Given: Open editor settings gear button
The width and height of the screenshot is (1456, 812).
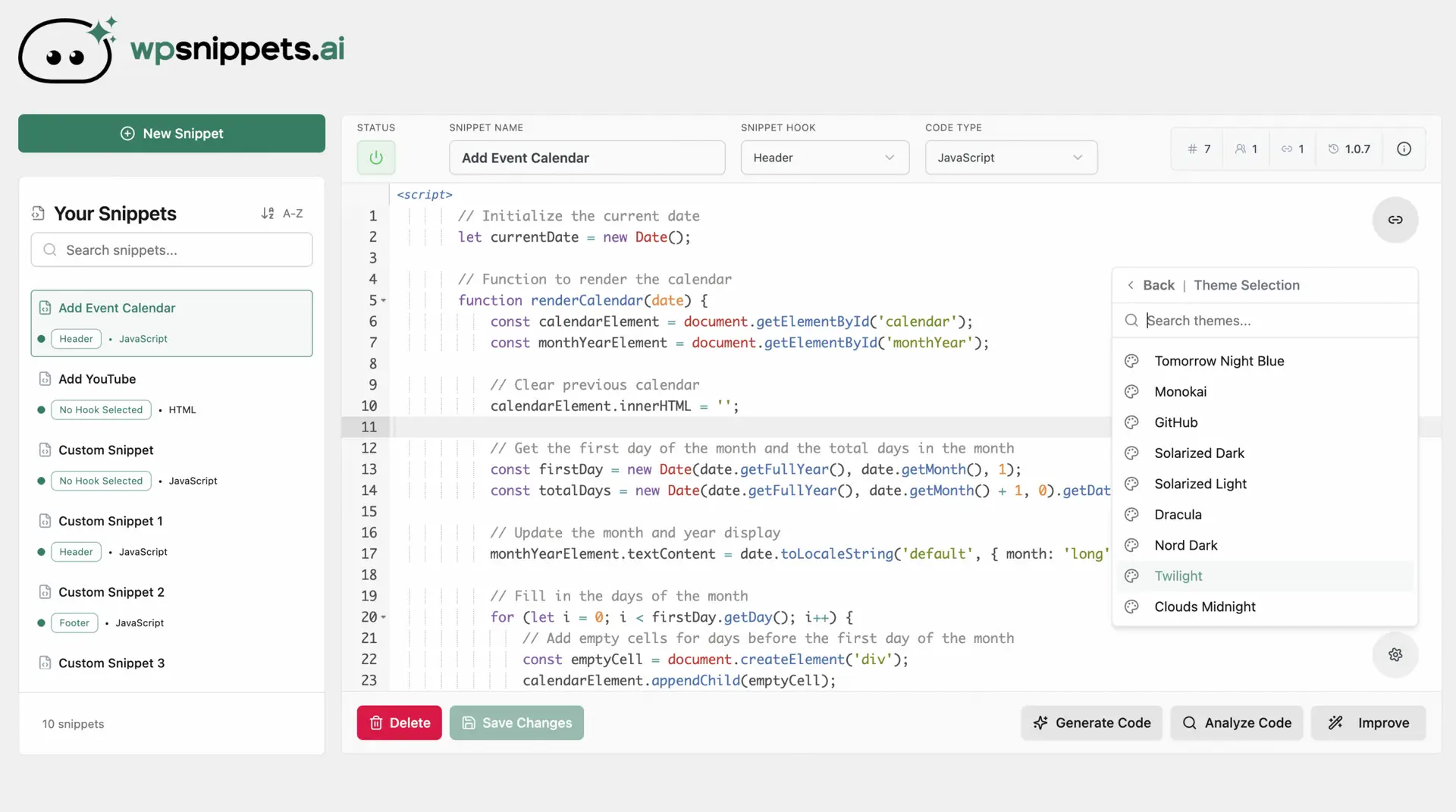Looking at the screenshot, I should click(1395, 654).
